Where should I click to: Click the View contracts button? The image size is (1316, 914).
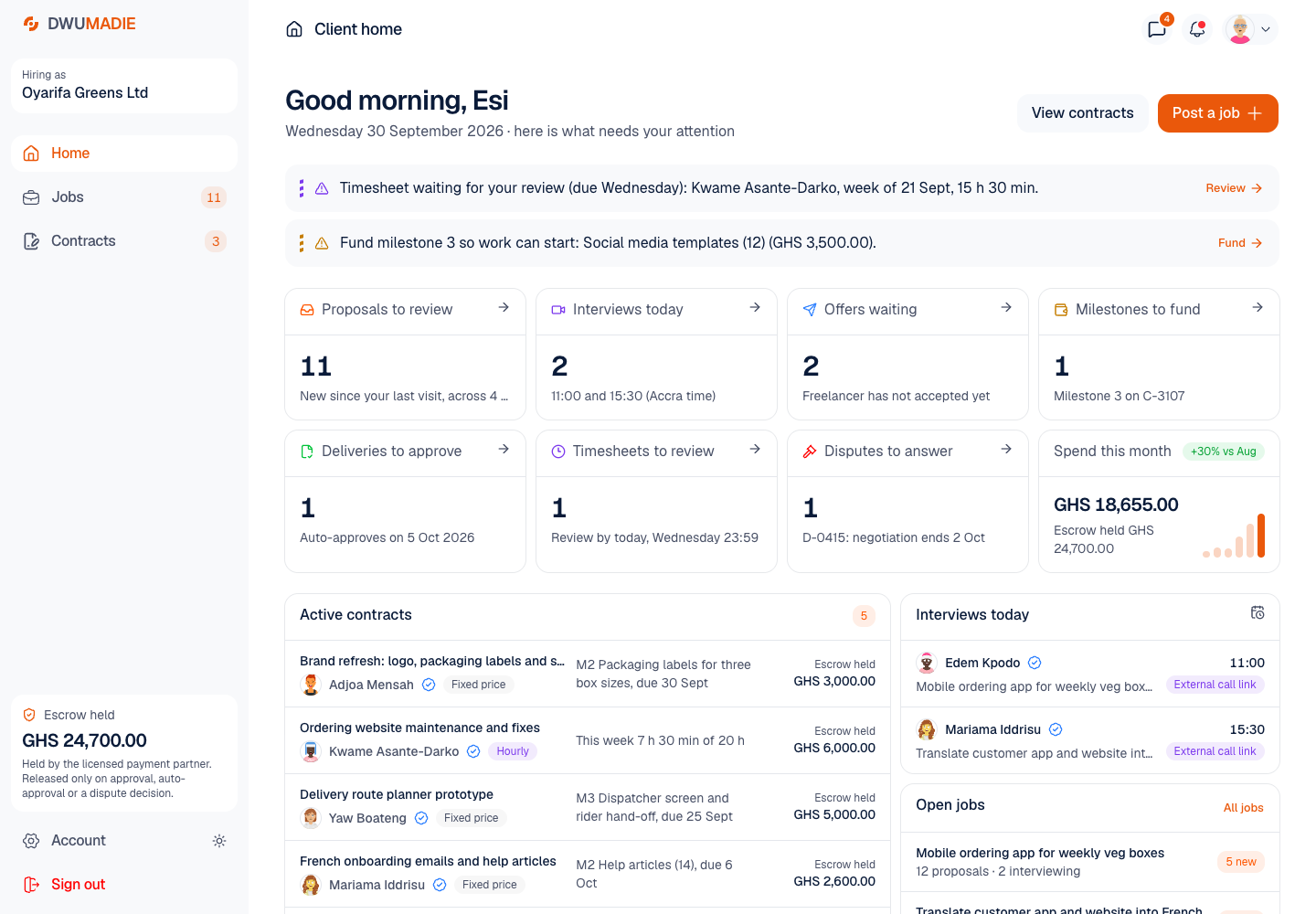(x=1083, y=113)
